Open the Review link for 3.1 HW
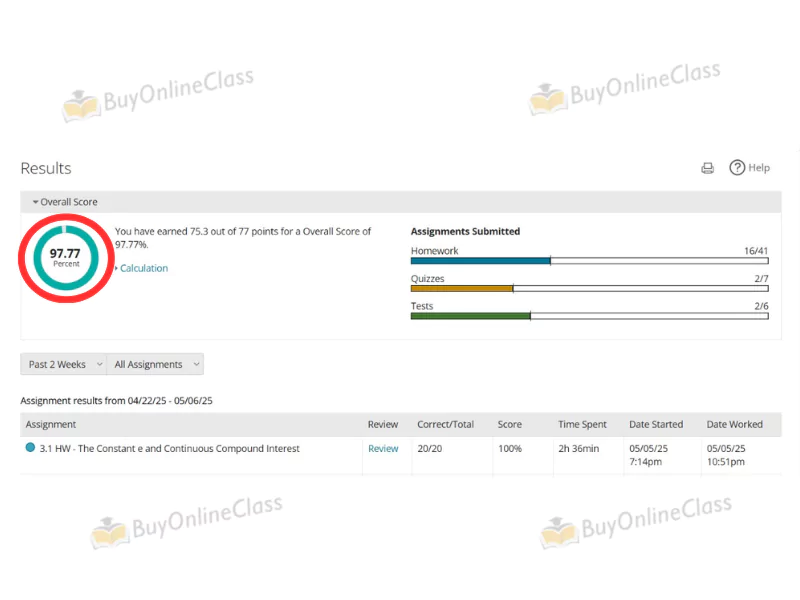Screen dimensions: 800x600 click(383, 448)
